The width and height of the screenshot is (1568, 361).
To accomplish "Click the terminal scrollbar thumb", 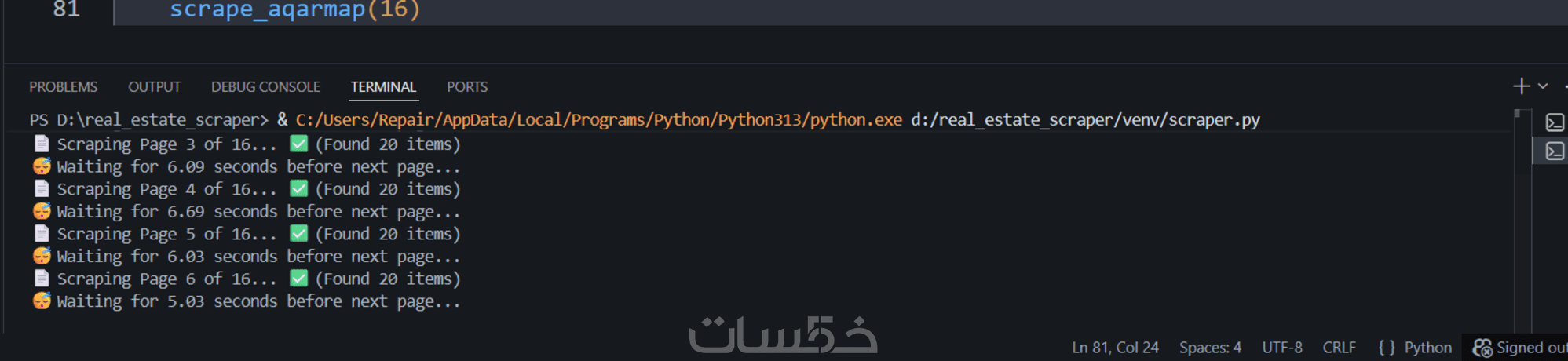I will [1518, 115].
